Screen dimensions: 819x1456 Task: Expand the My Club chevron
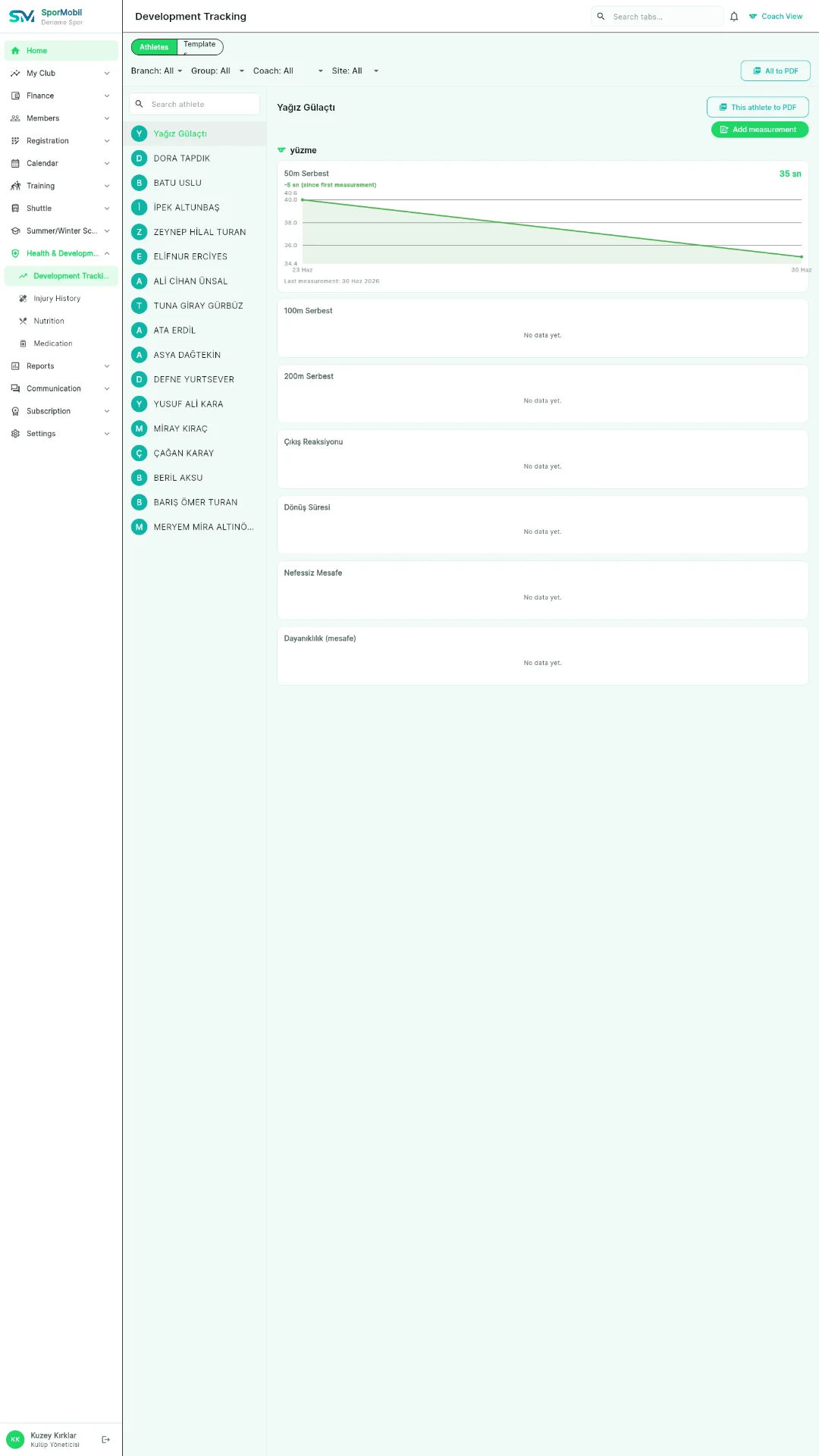107,74
